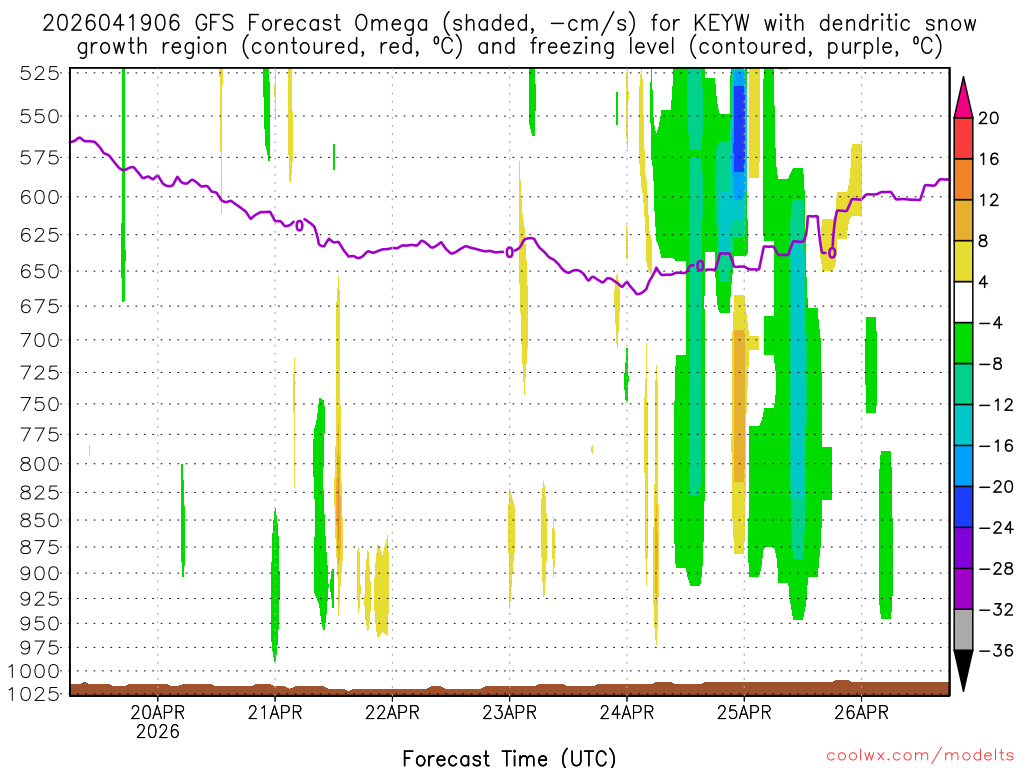Choose the teal-green -8-to--12 colorbar swatch
Viewport: 1024px width, 768px height.
coord(963,384)
